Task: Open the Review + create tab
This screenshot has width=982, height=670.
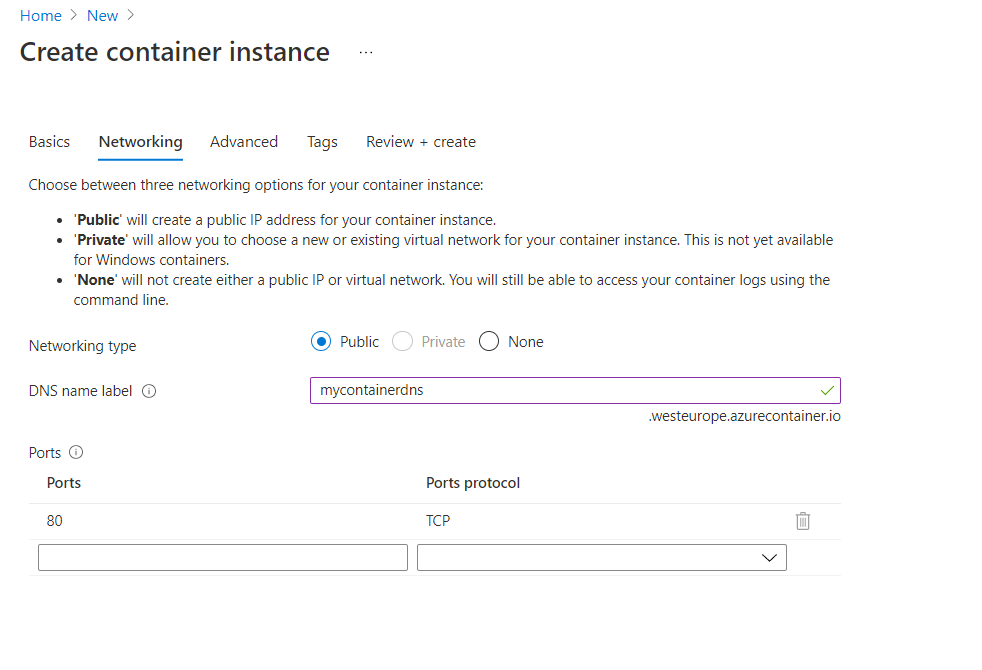Action: [x=421, y=142]
